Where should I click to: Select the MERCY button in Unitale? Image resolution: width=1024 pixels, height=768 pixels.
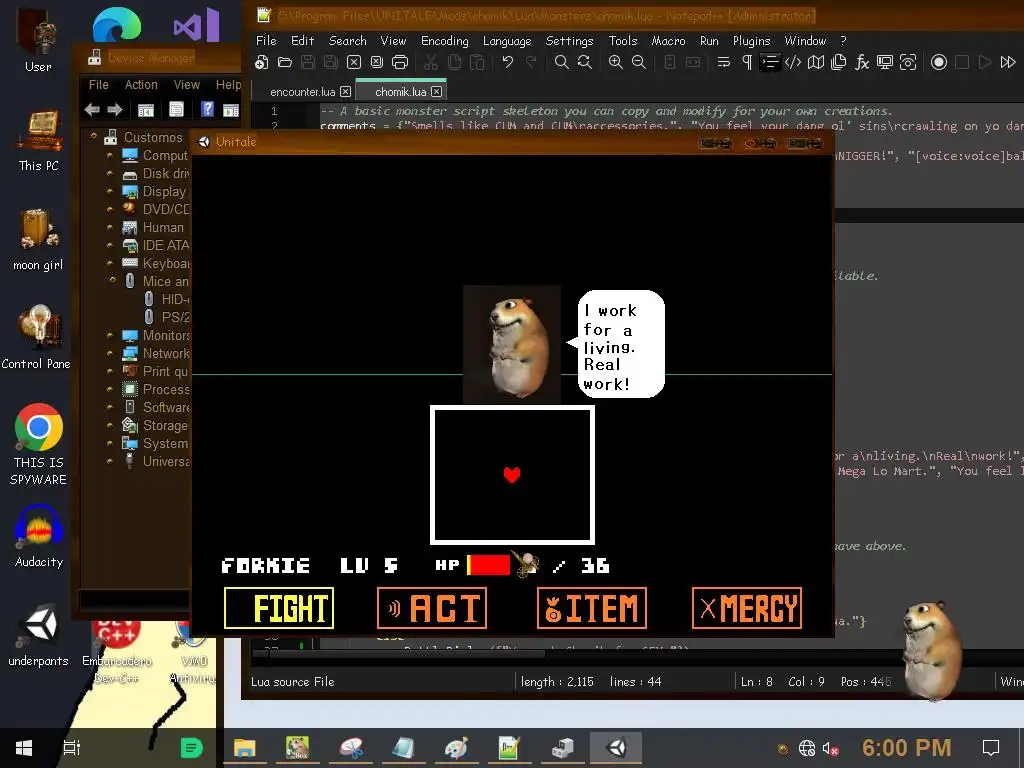pos(746,608)
